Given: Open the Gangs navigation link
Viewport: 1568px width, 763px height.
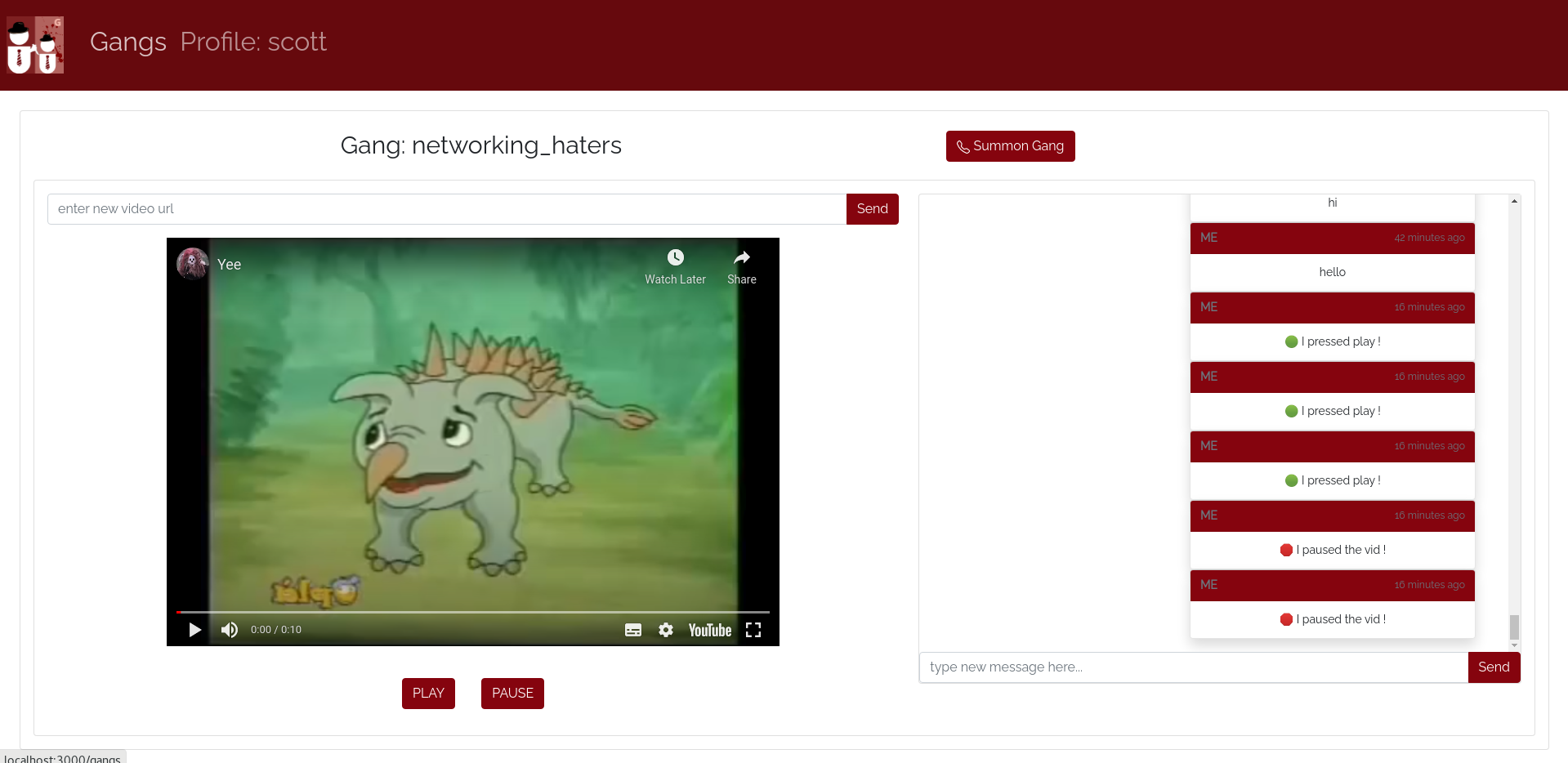Looking at the screenshot, I should 128,42.
